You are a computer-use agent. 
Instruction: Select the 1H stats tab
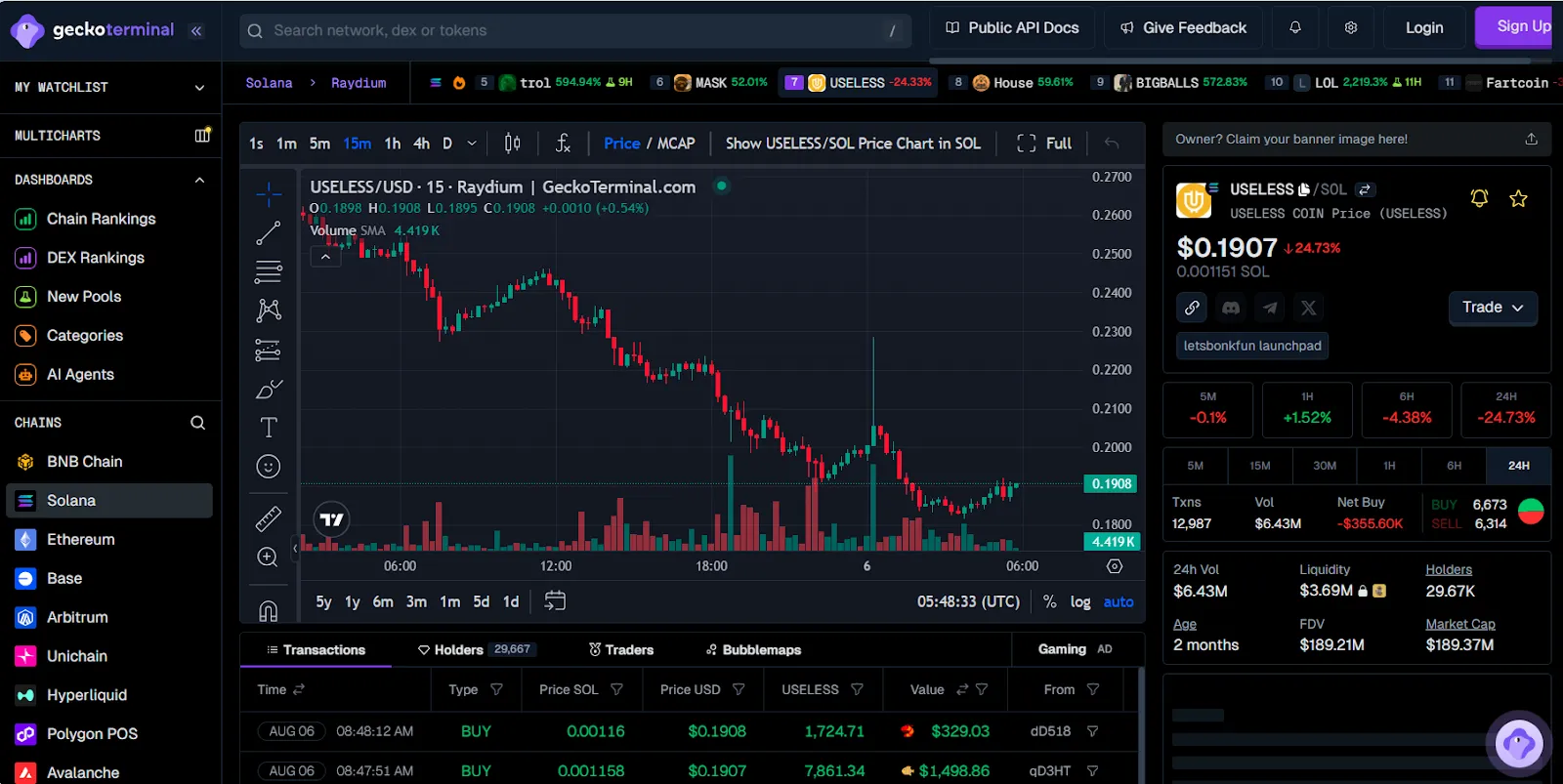pyautogui.click(x=1389, y=466)
